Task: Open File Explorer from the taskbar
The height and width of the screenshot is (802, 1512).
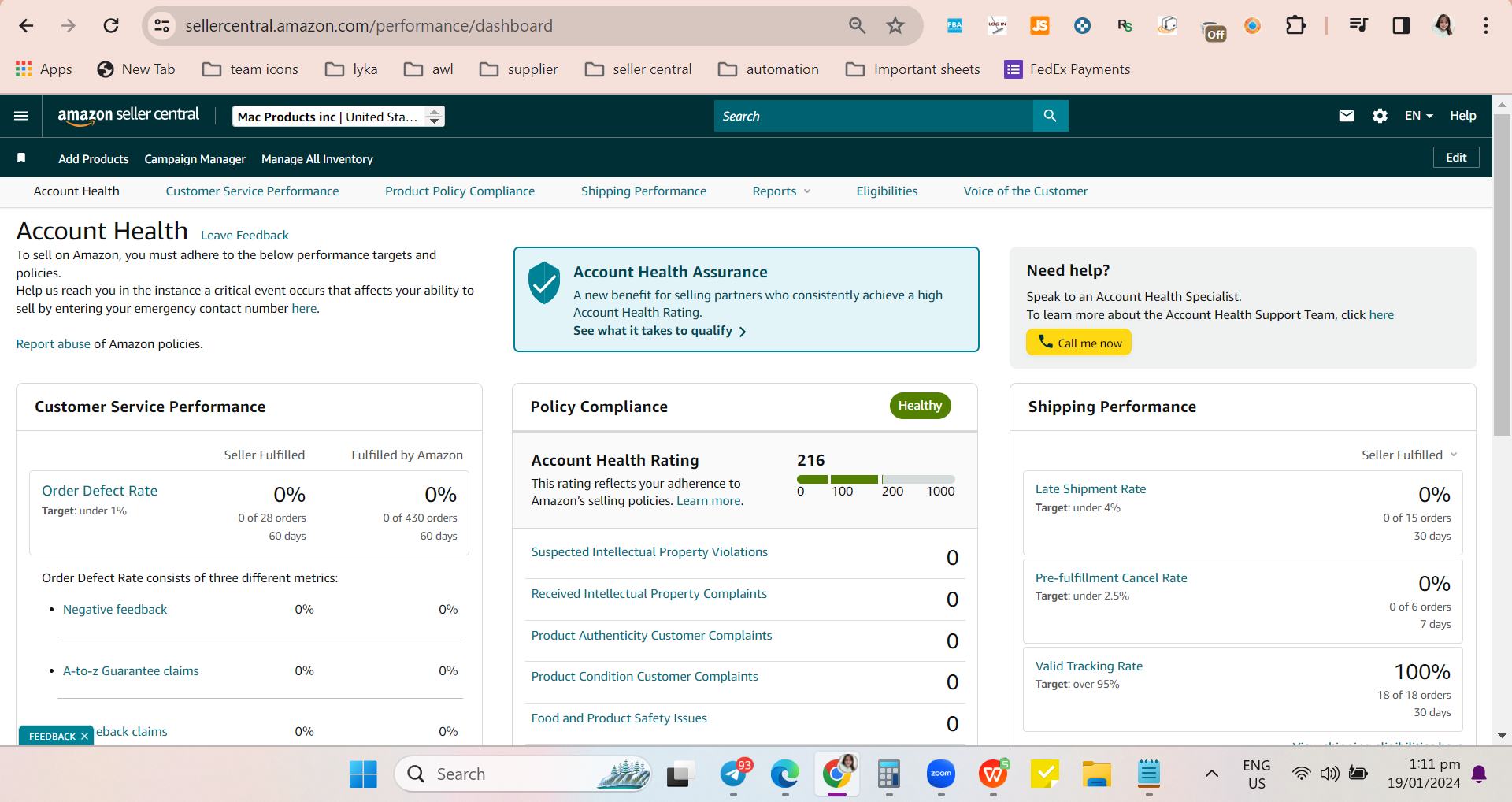Action: pos(1097,774)
